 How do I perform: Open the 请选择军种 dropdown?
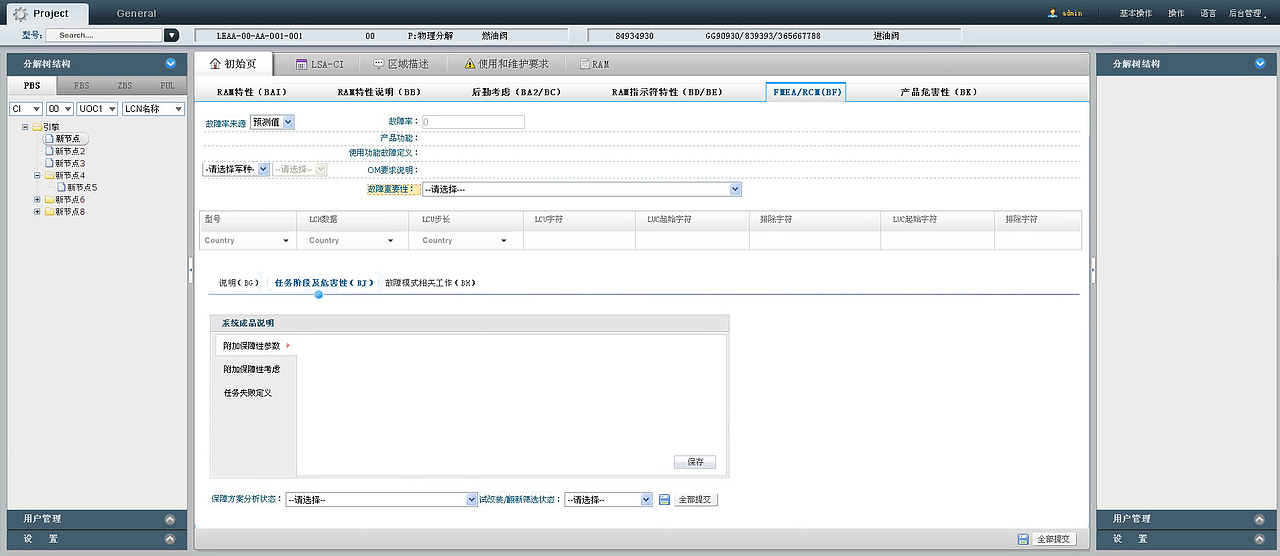pos(236,169)
